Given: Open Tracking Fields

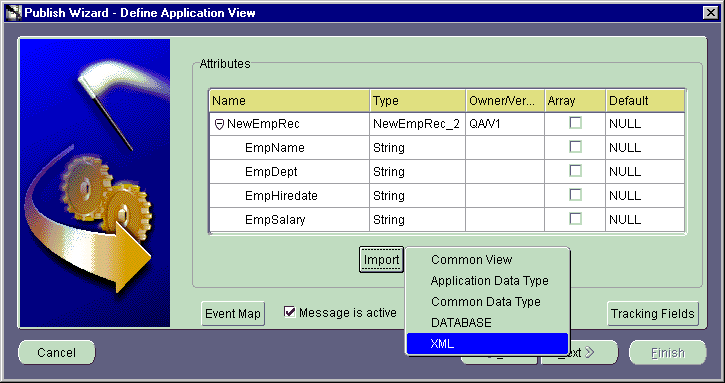Looking at the screenshot, I should [652, 314].
